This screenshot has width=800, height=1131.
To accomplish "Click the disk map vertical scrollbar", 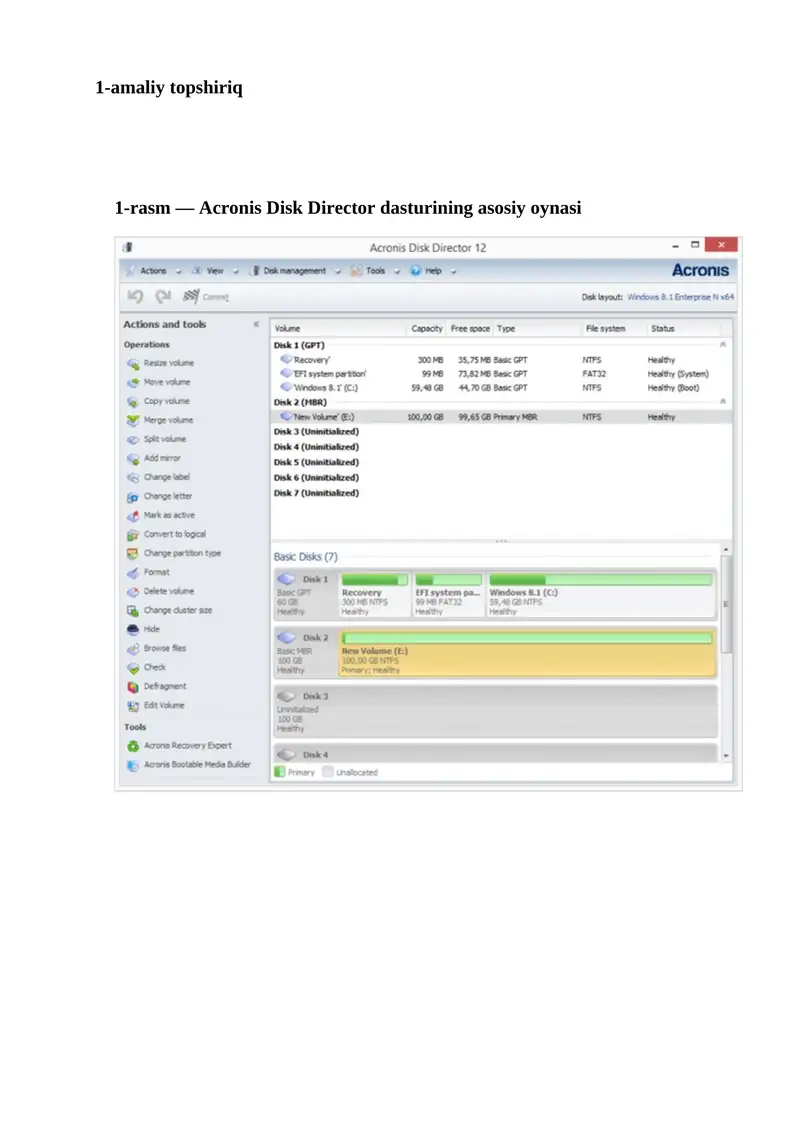I will [726, 604].
